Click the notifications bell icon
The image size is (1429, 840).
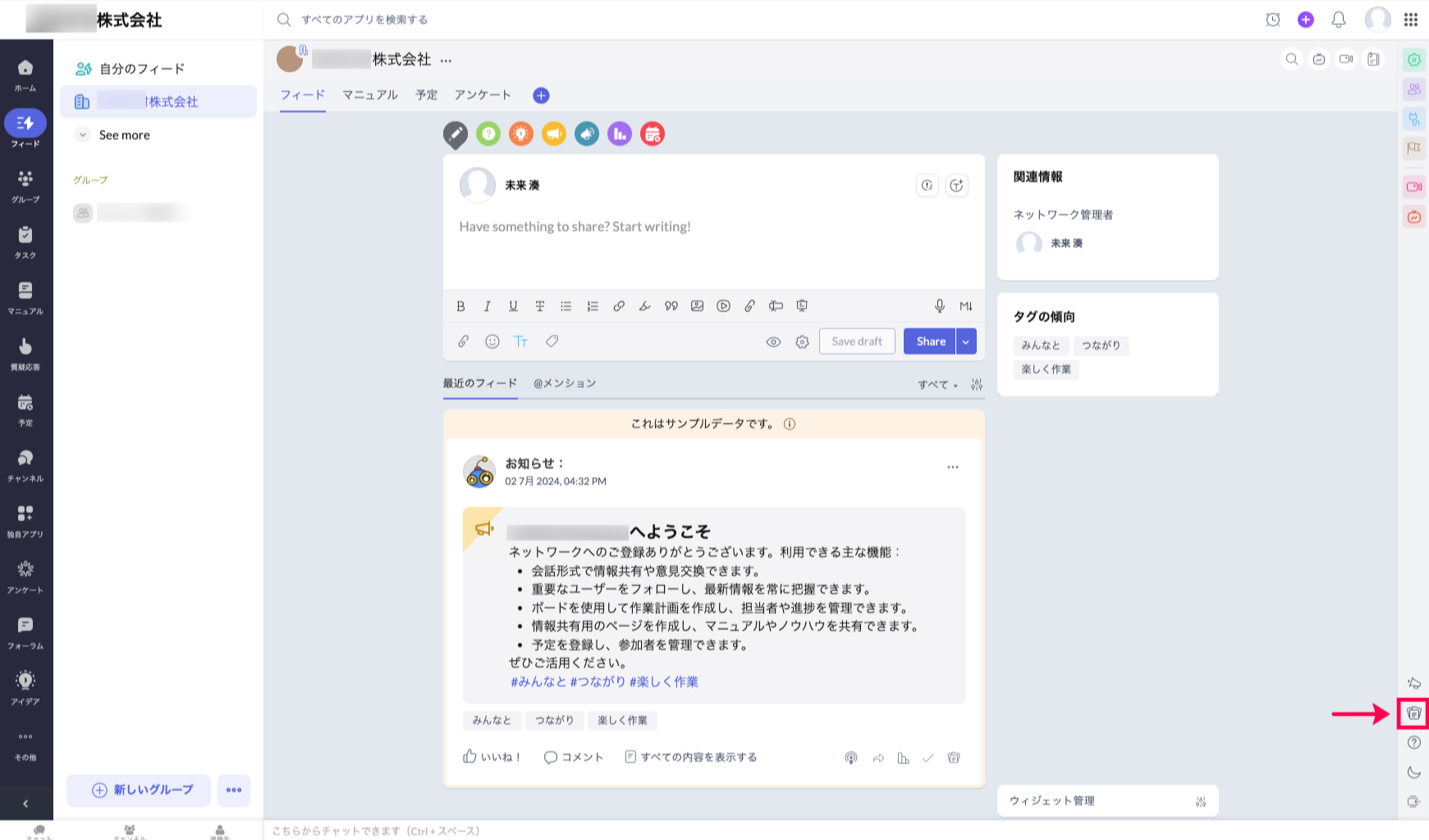1338,20
